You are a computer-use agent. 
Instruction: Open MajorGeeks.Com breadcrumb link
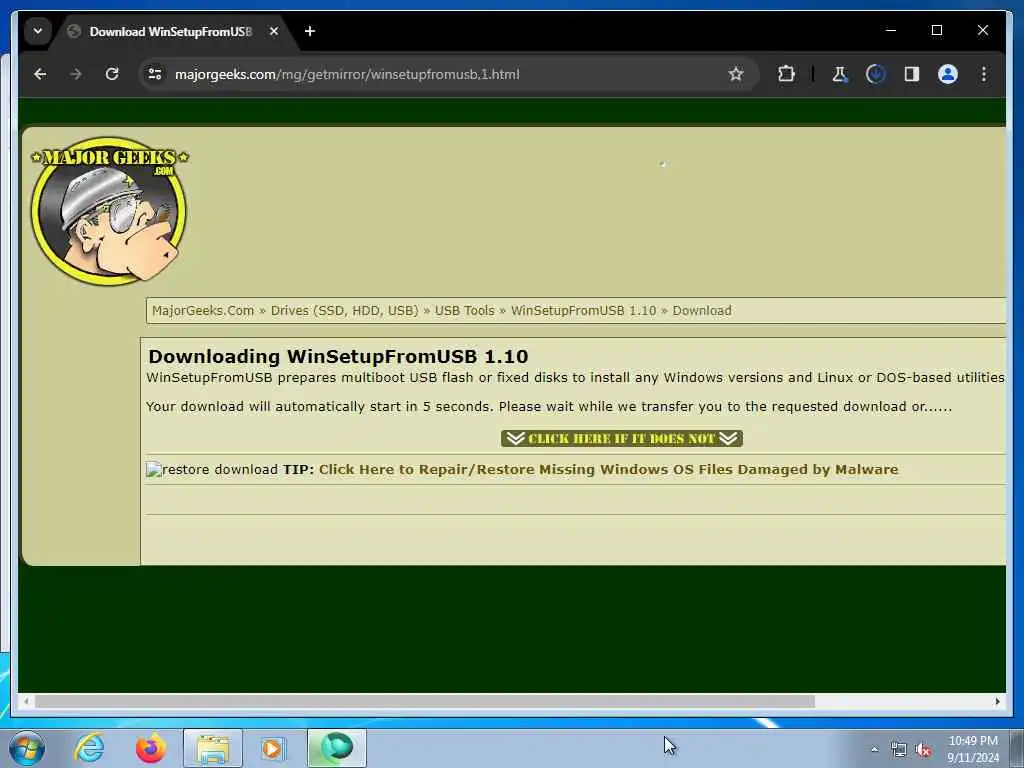click(x=203, y=311)
